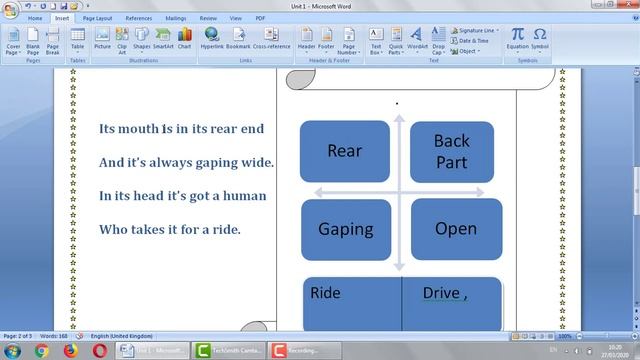Viewport: 640px width, 360px height.
Task: Switch to the Recording taskbar window
Action: 304,351
